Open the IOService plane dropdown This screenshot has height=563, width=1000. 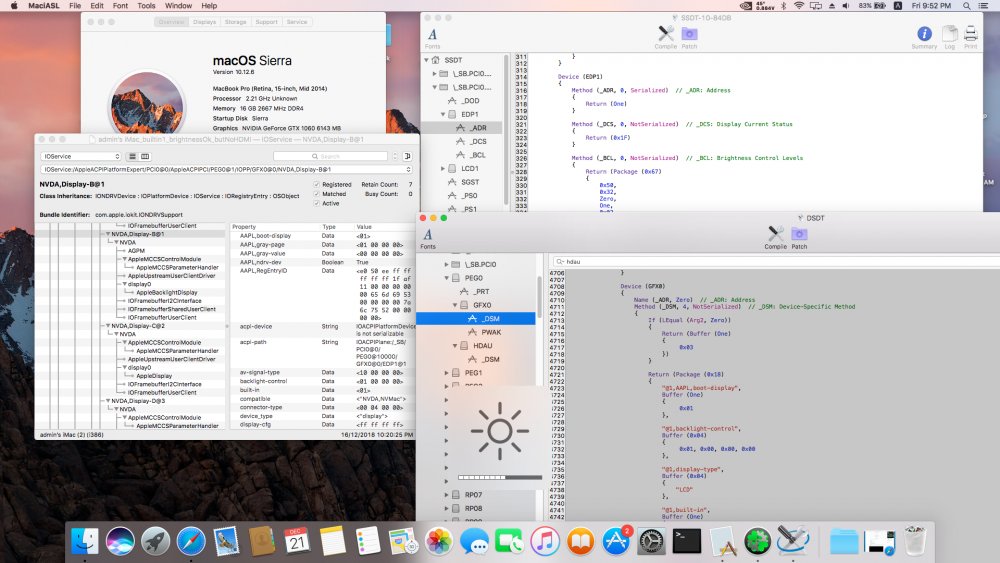point(80,156)
